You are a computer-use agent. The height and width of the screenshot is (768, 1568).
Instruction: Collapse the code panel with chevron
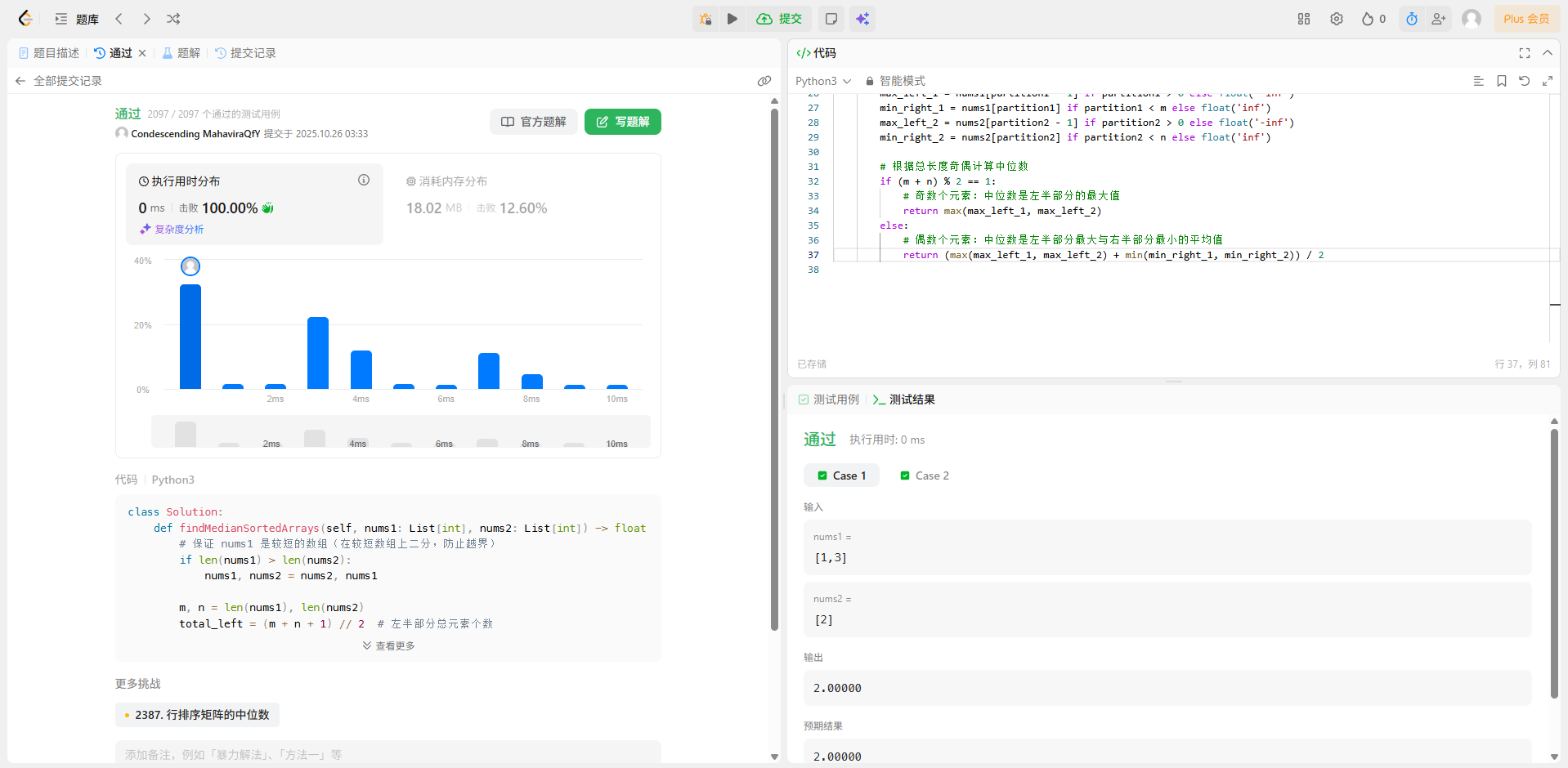(x=1547, y=53)
